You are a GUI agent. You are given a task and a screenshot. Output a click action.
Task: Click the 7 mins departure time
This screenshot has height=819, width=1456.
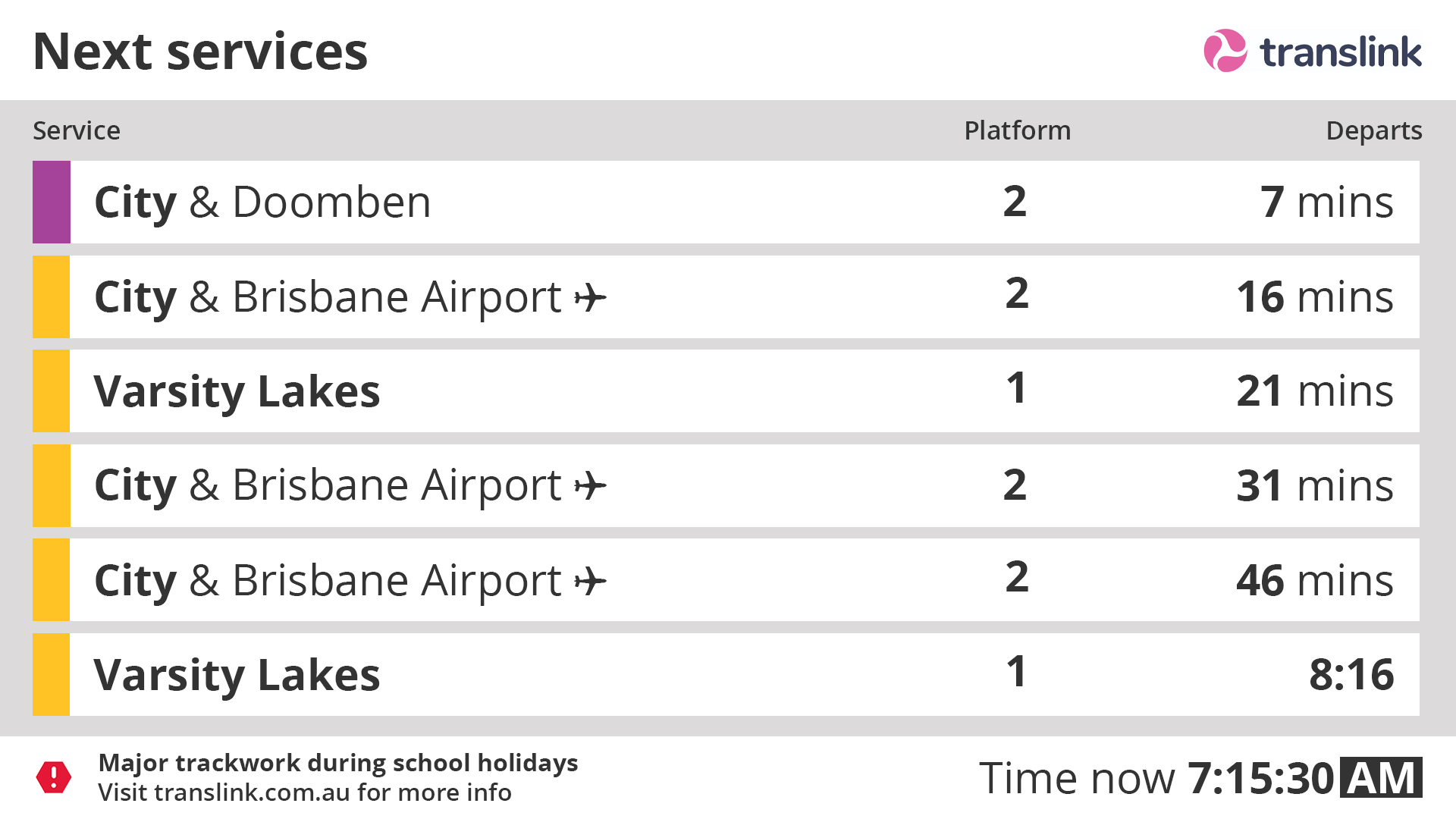pos(1327,202)
